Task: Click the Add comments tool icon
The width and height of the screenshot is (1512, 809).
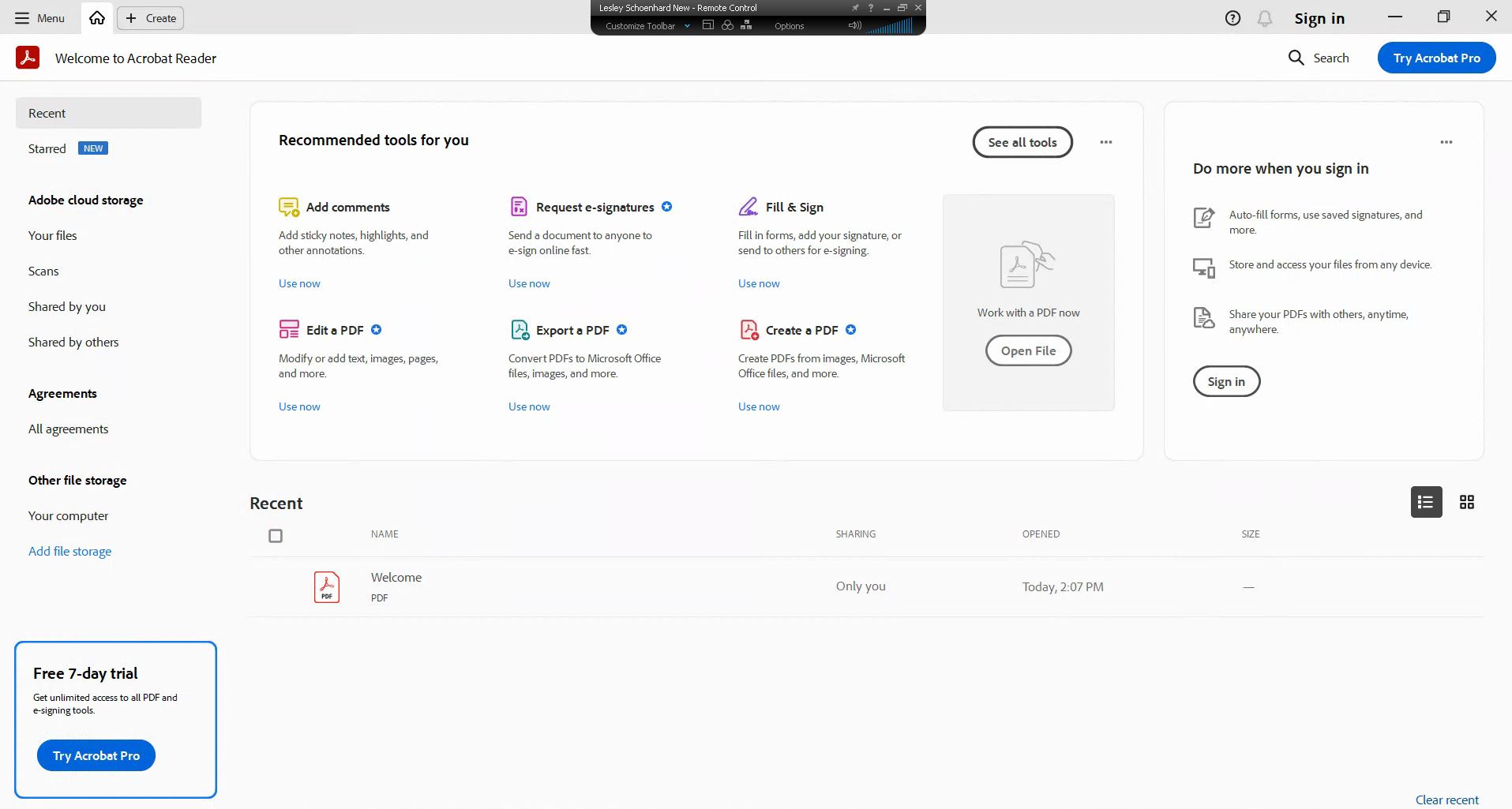Action: [x=289, y=207]
